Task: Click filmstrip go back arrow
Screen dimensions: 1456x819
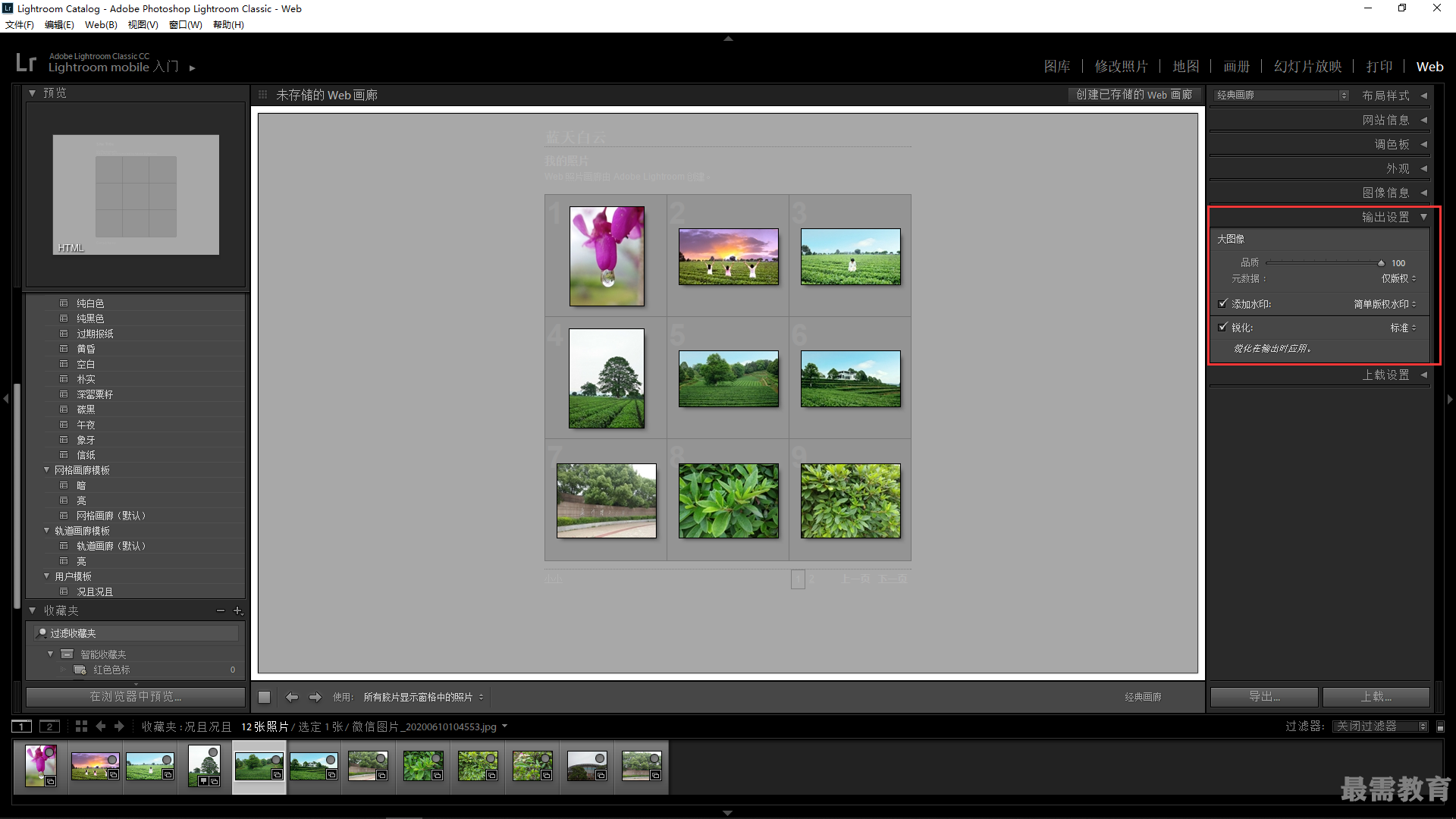Action: (x=101, y=726)
